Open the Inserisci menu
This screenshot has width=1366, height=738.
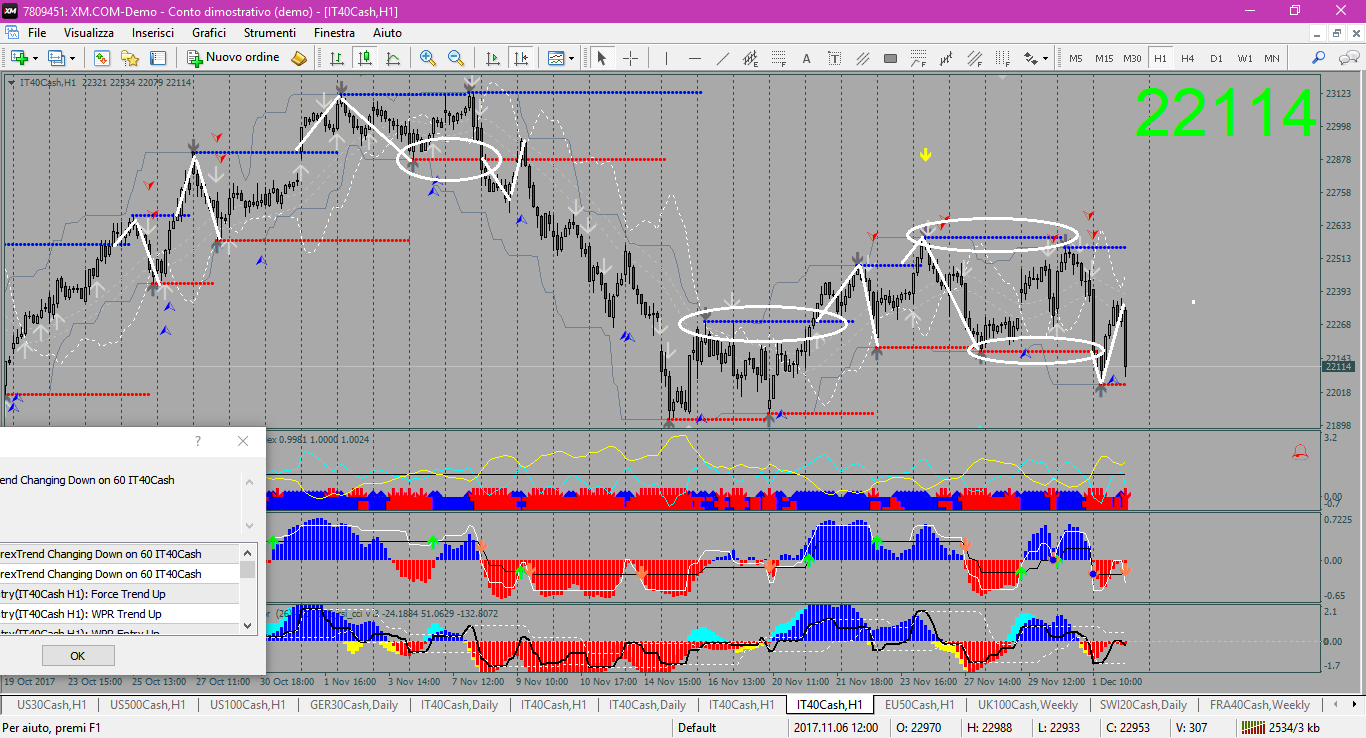pos(153,33)
